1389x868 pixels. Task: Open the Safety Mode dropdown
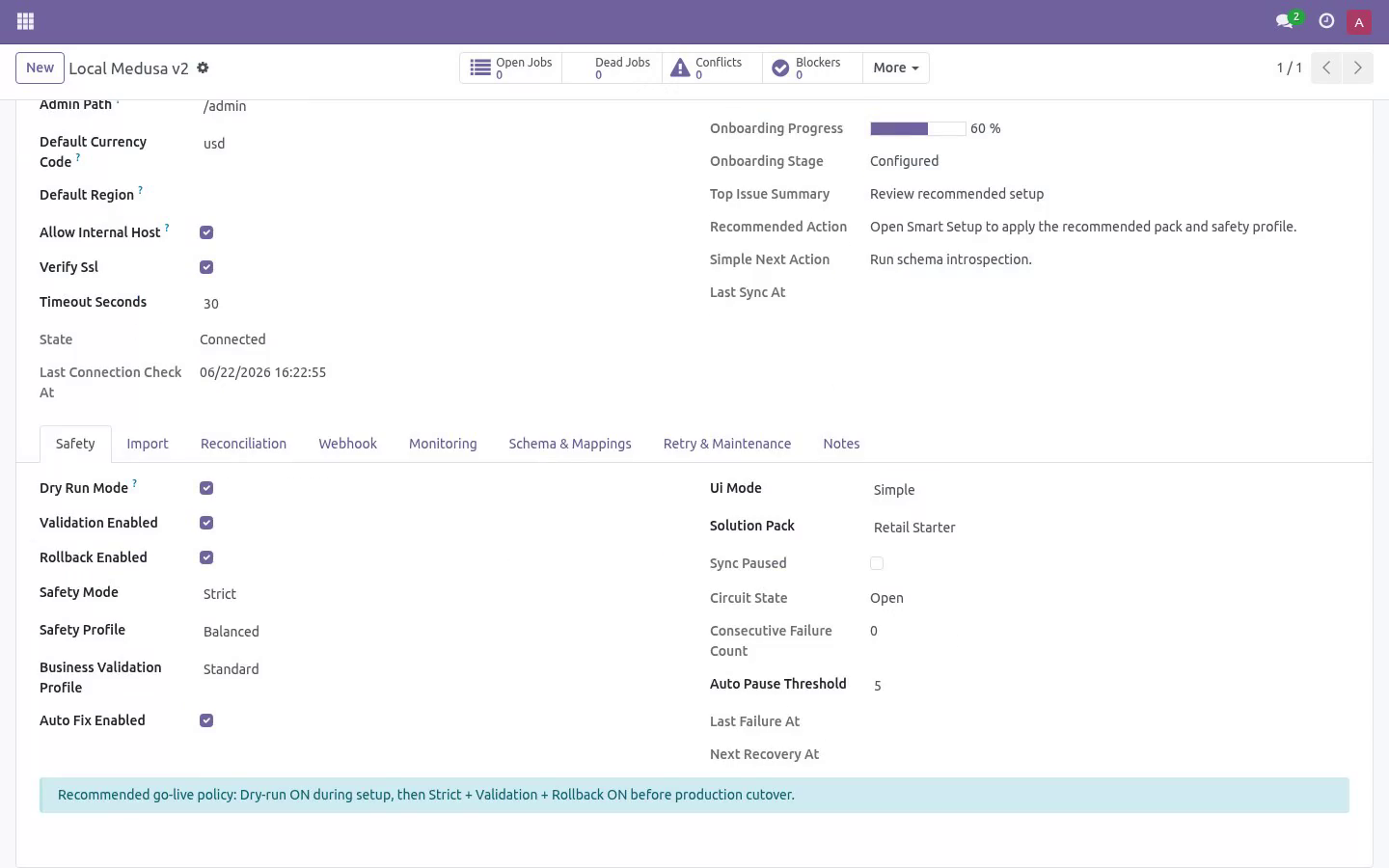439,594
